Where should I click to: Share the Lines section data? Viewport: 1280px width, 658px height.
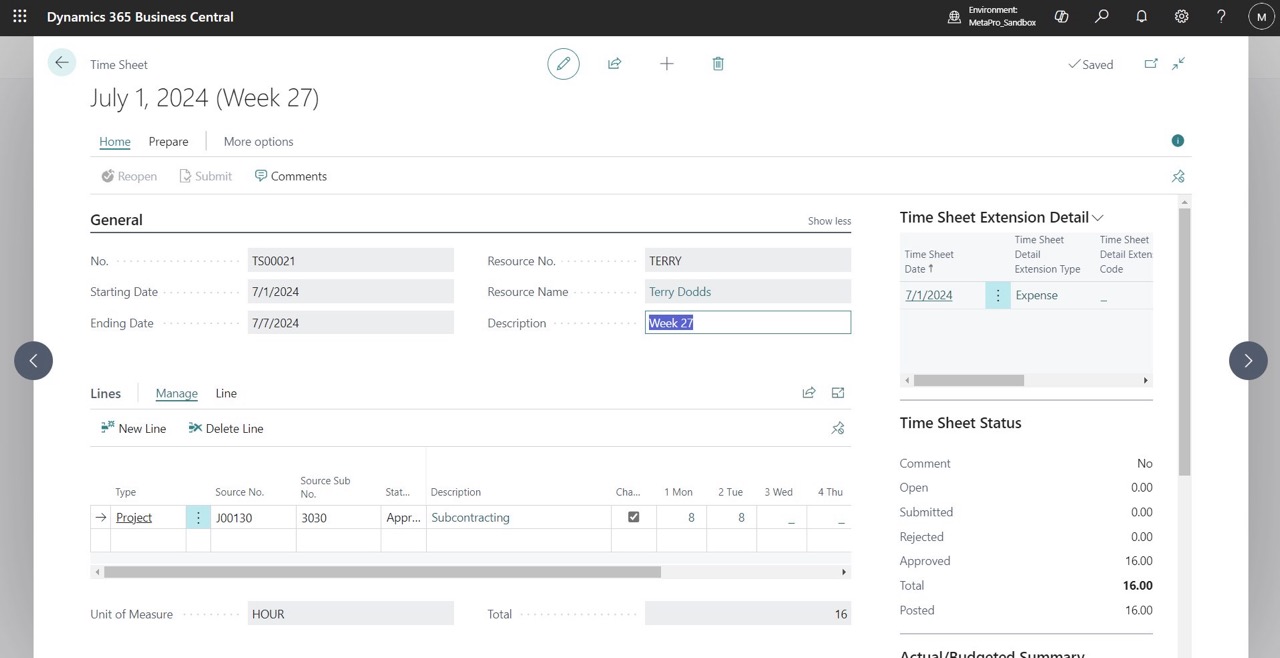click(x=809, y=393)
